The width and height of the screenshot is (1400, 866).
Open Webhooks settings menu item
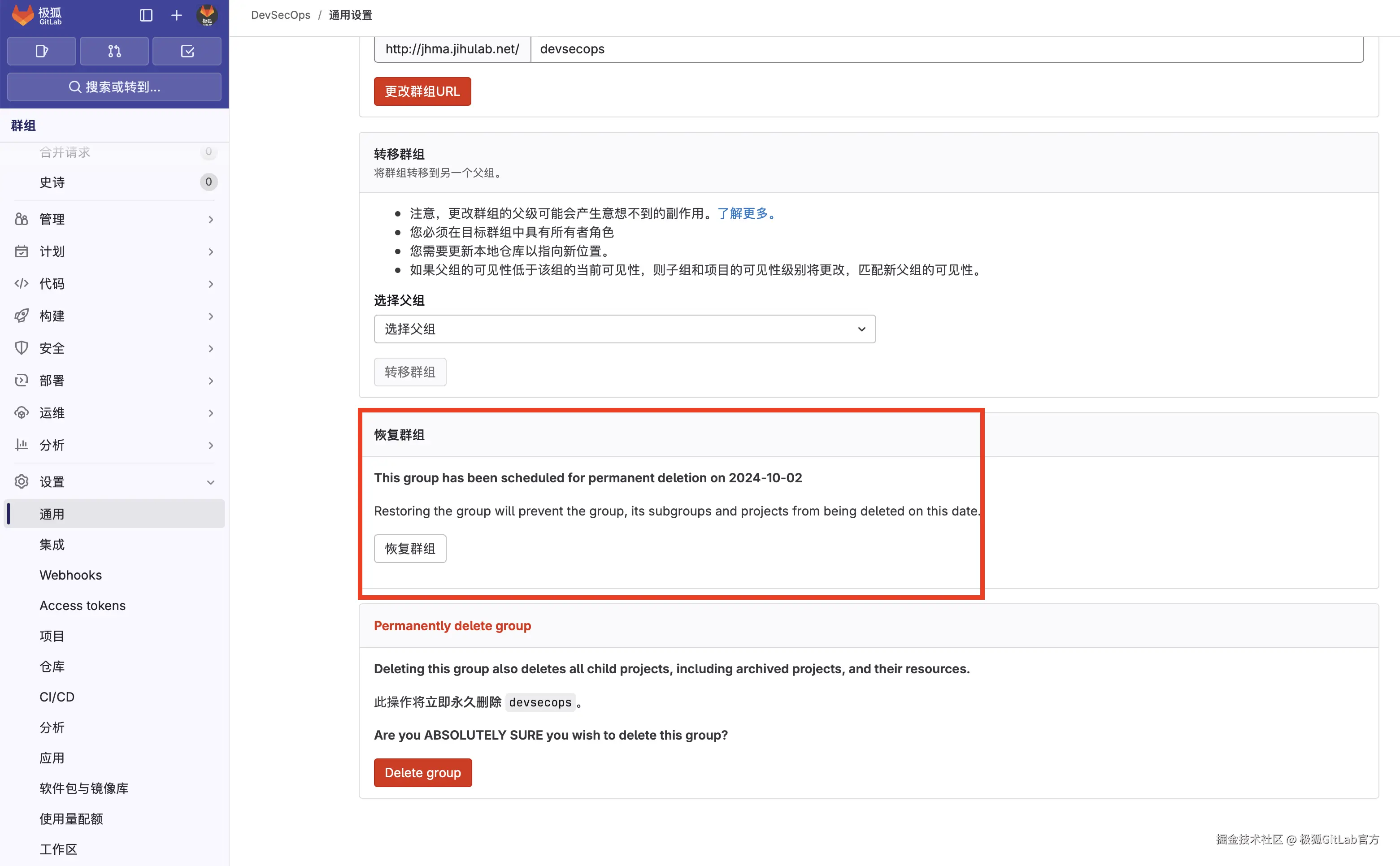click(x=70, y=575)
